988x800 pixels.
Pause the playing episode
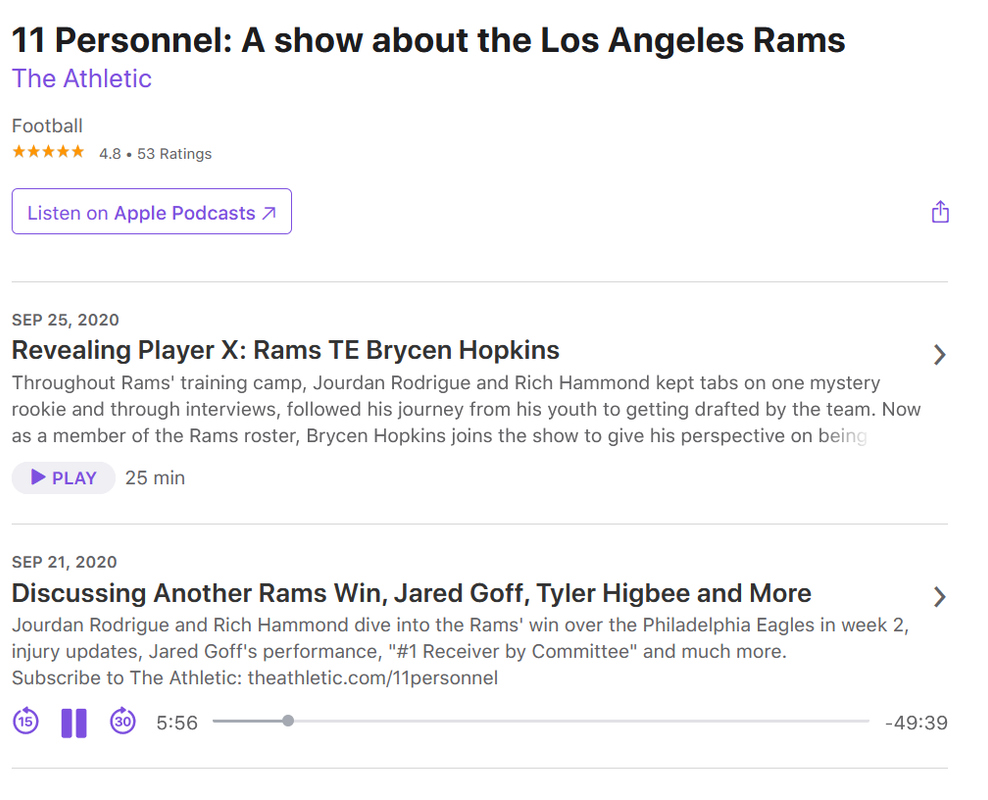[74, 723]
